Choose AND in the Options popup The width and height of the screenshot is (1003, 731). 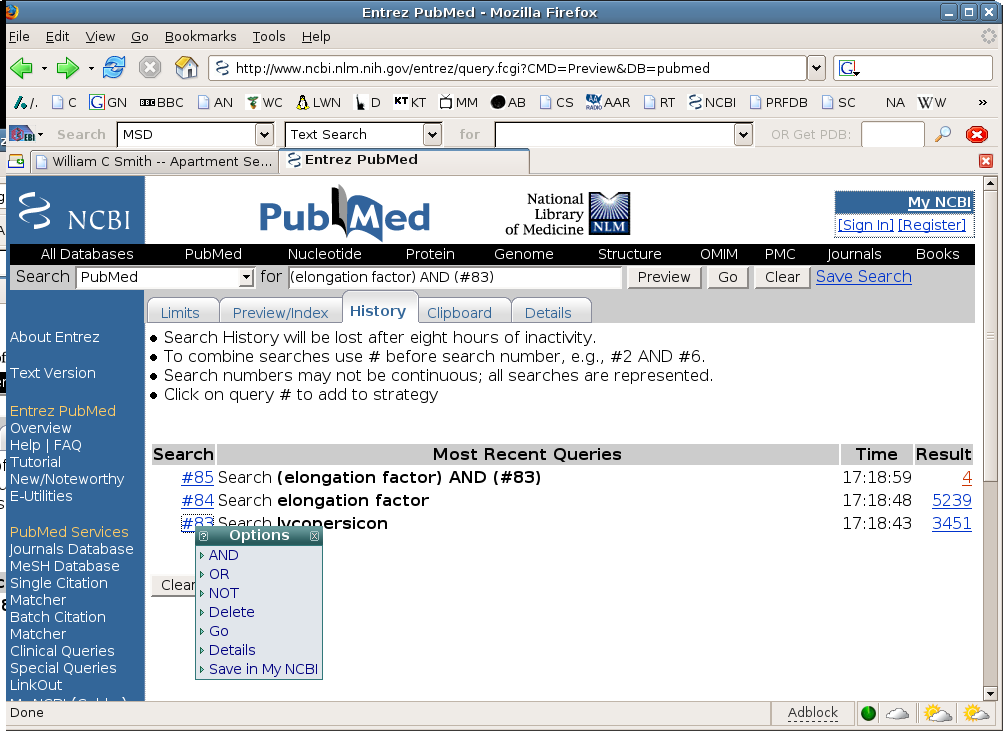pos(223,555)
